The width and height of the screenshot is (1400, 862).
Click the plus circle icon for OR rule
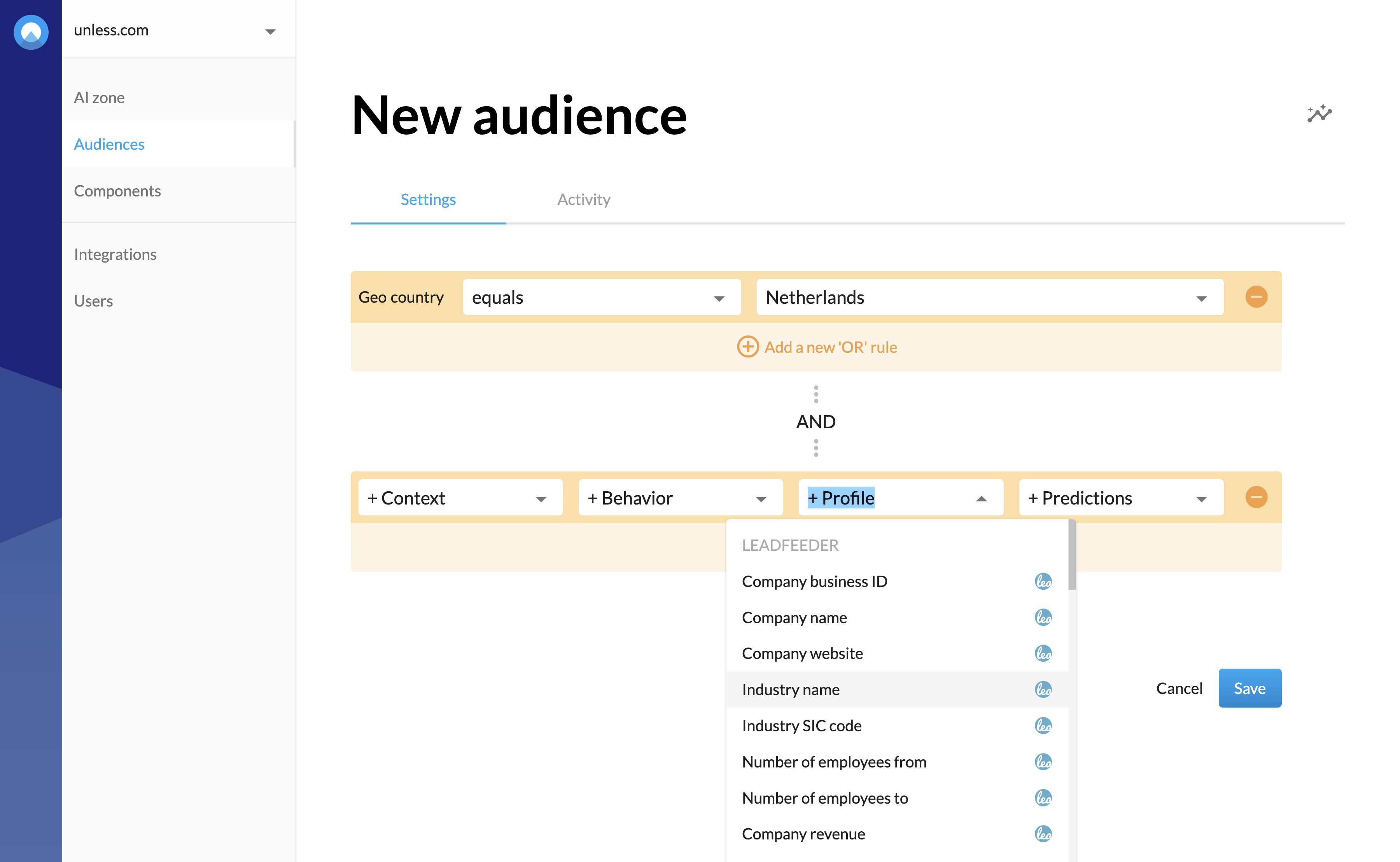coord(747,347)
